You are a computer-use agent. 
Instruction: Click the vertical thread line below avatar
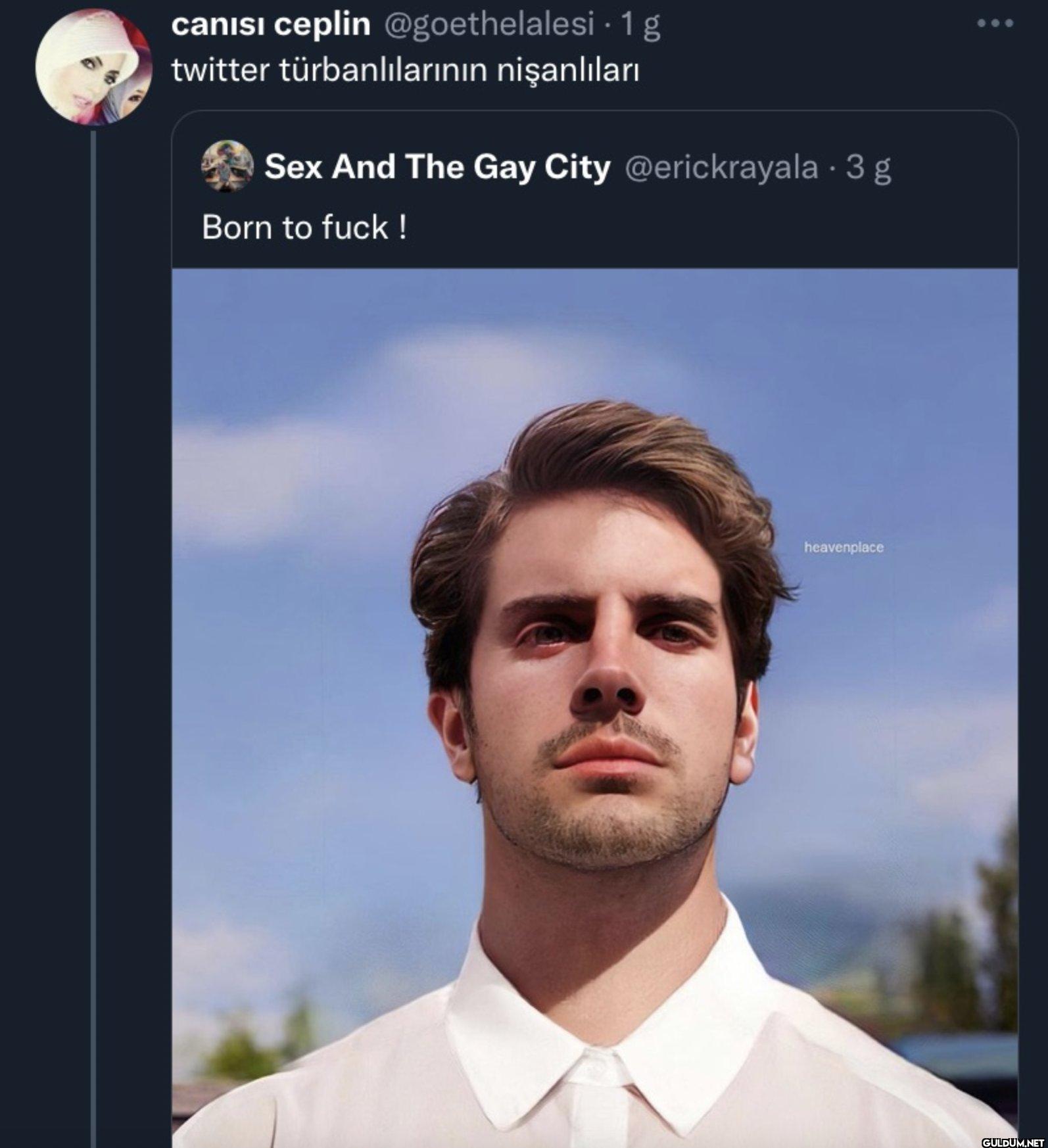[93, 639]
